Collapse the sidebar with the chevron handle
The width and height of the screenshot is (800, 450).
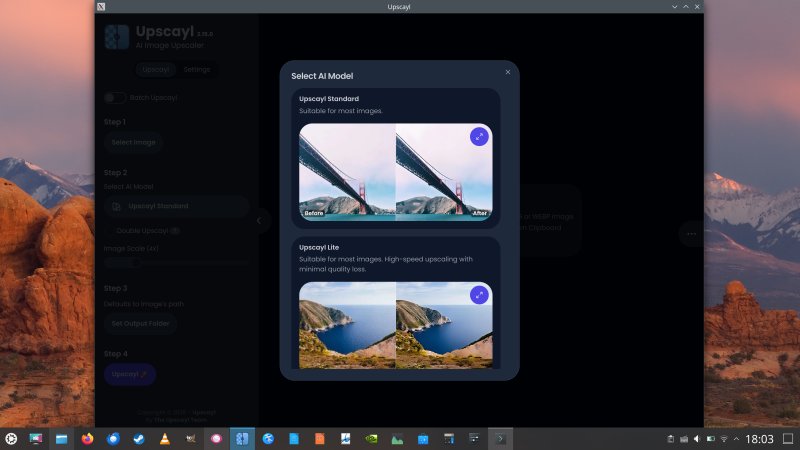click(259, 220)
